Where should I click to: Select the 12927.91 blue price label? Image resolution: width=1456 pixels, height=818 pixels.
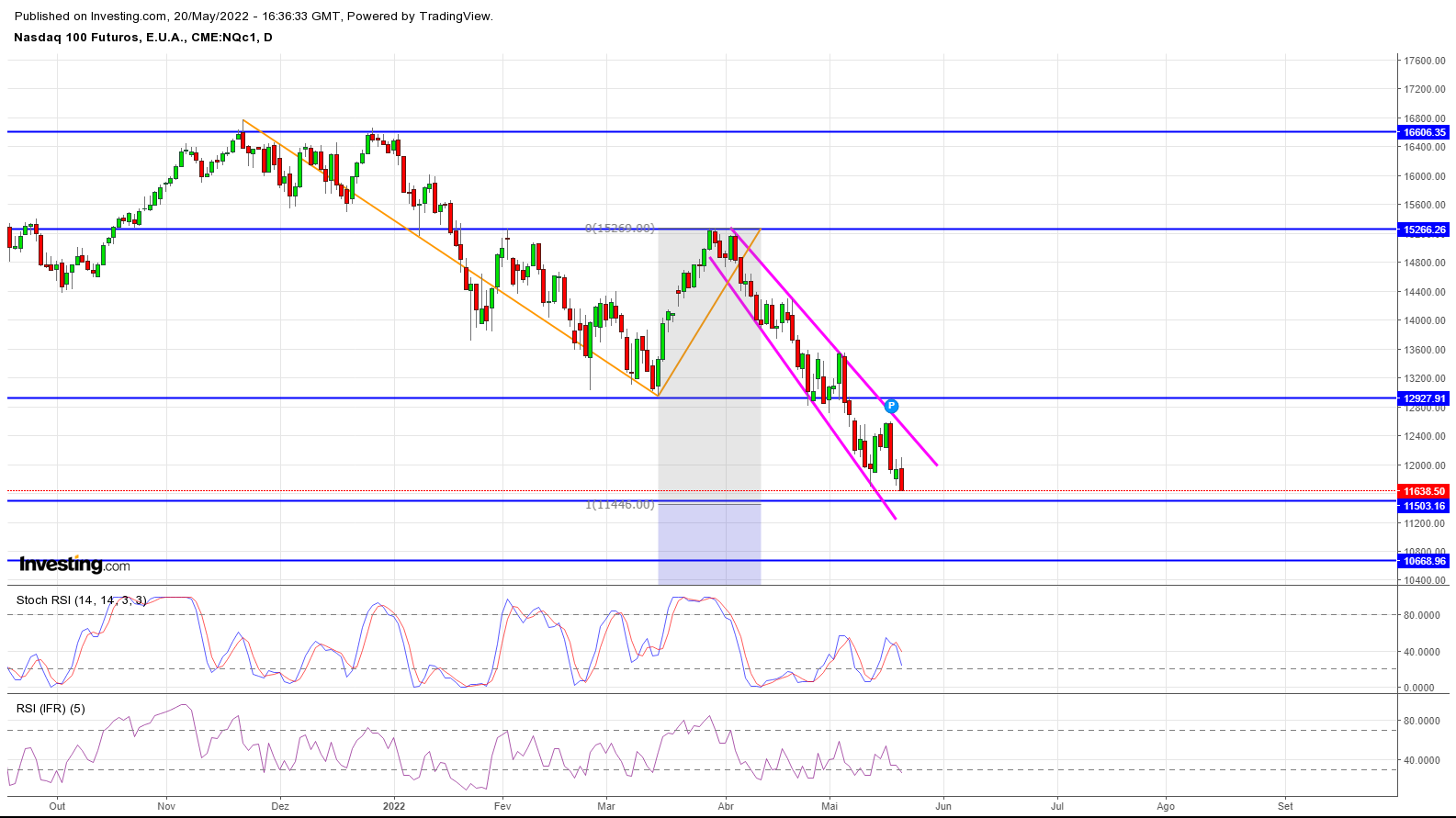click(1425, 398)
